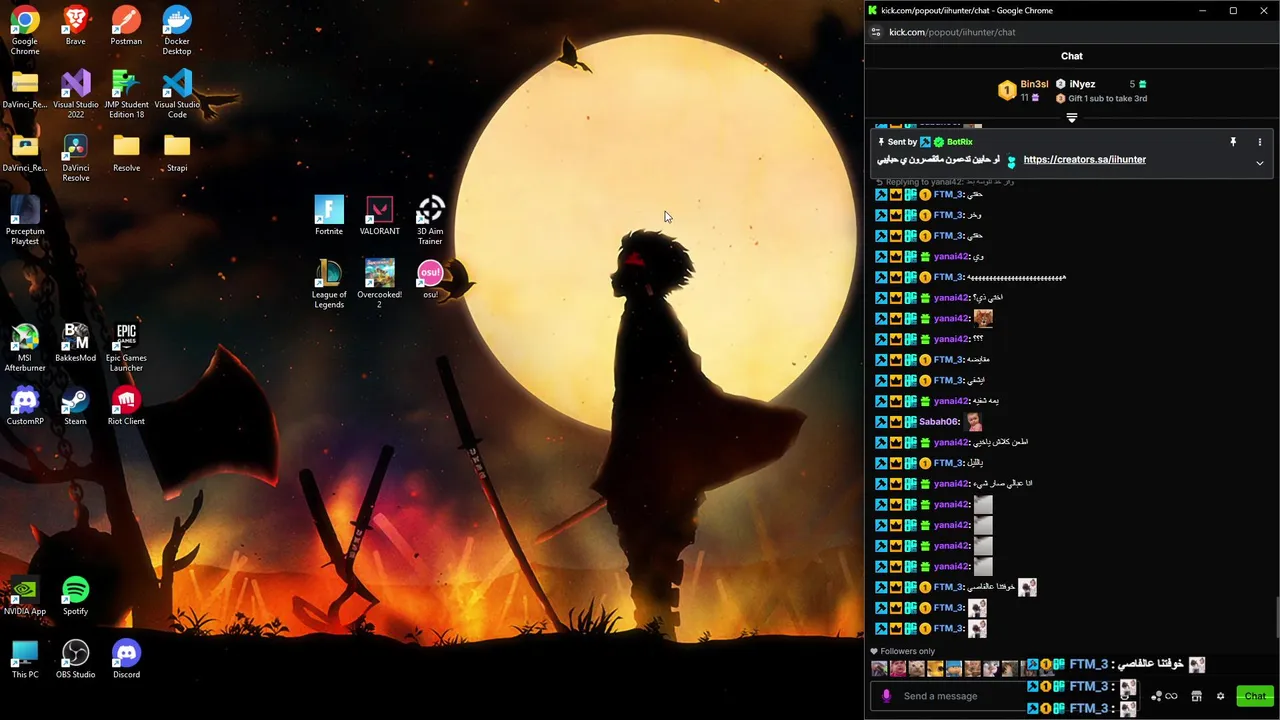The height and width of the screenshot is (720, 1280).
Task: Open the Brave browser desktop icon
Action: point(75,25)
